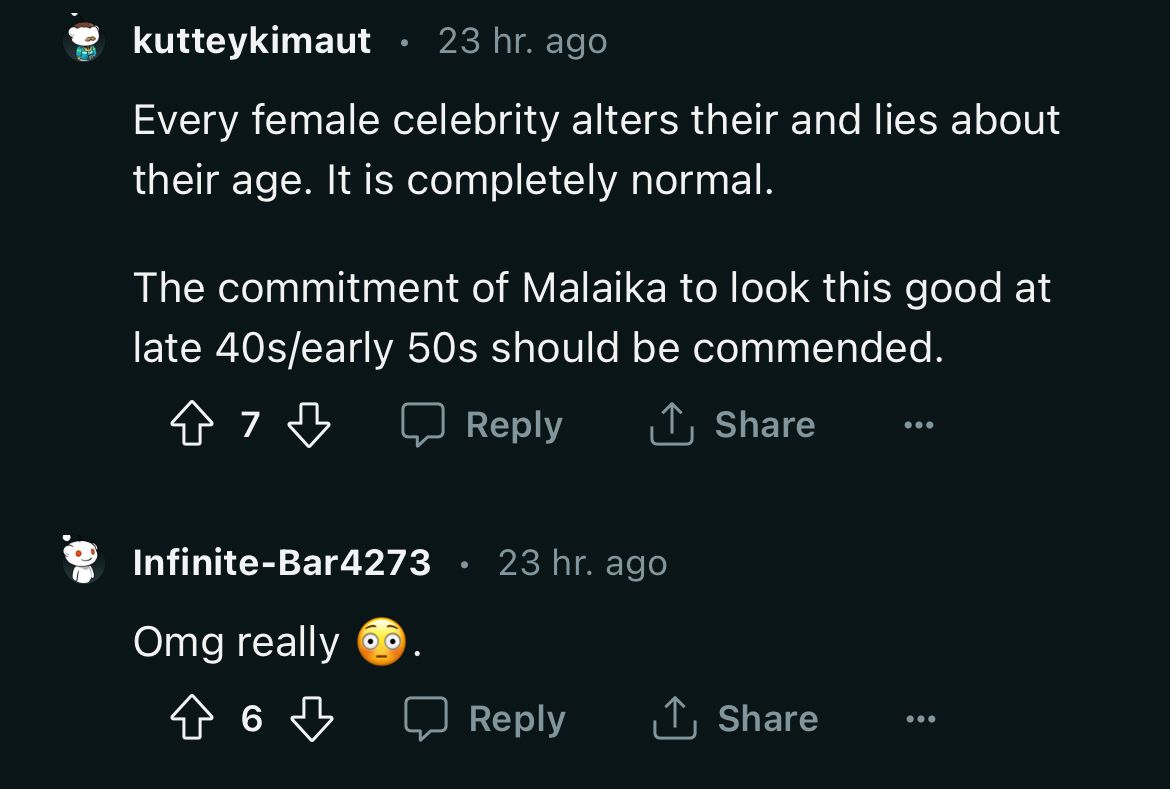The image size is (1170, 789).
Task: Open more options on Infinite-Bar4273's comment
Action: [x=920, y=719]
